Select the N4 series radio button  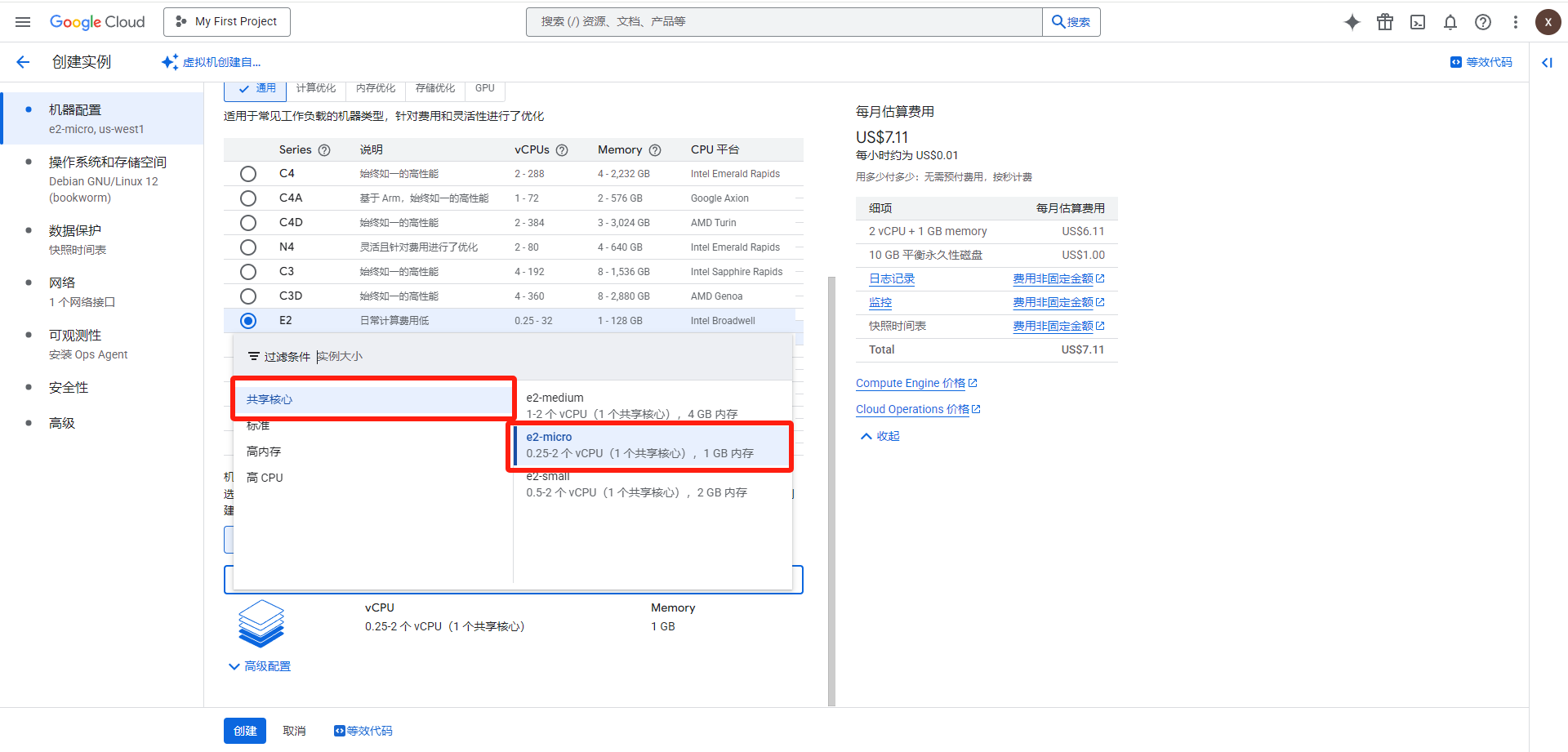(248, 247)
